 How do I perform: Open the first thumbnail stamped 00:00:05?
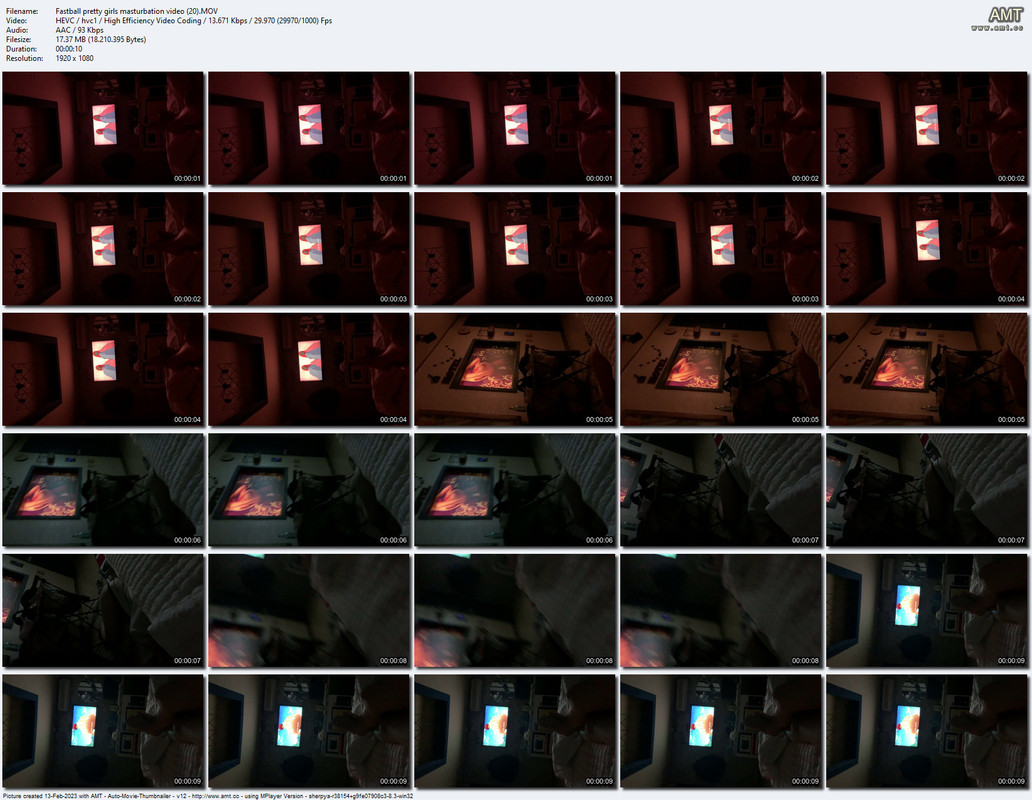[515, 369]
